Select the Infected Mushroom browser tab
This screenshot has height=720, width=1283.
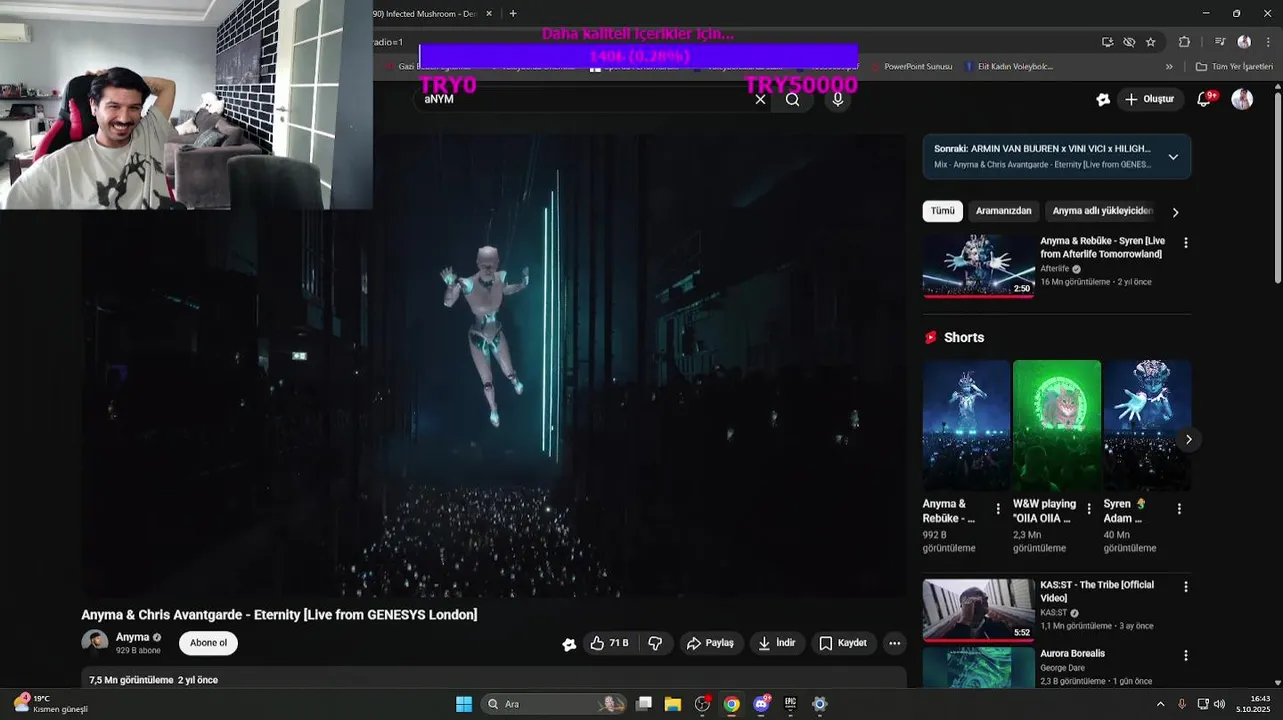[428, 14]
